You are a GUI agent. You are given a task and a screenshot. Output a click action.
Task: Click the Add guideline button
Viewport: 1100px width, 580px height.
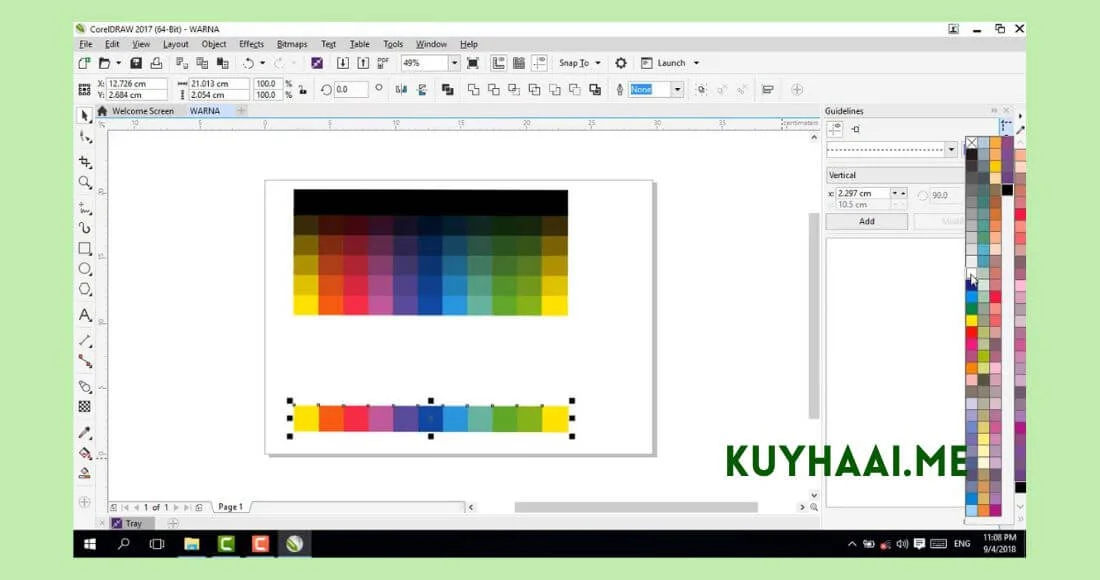click(x=866, y=221)
